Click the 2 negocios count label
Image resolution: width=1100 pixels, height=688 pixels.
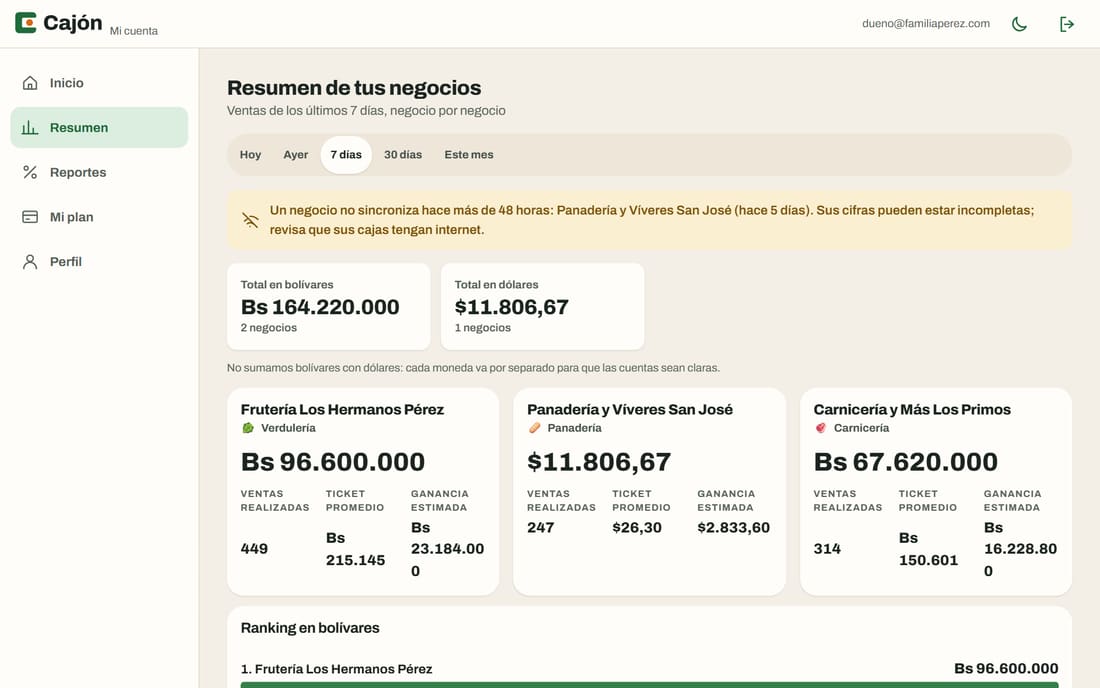[x=269, y=328]
